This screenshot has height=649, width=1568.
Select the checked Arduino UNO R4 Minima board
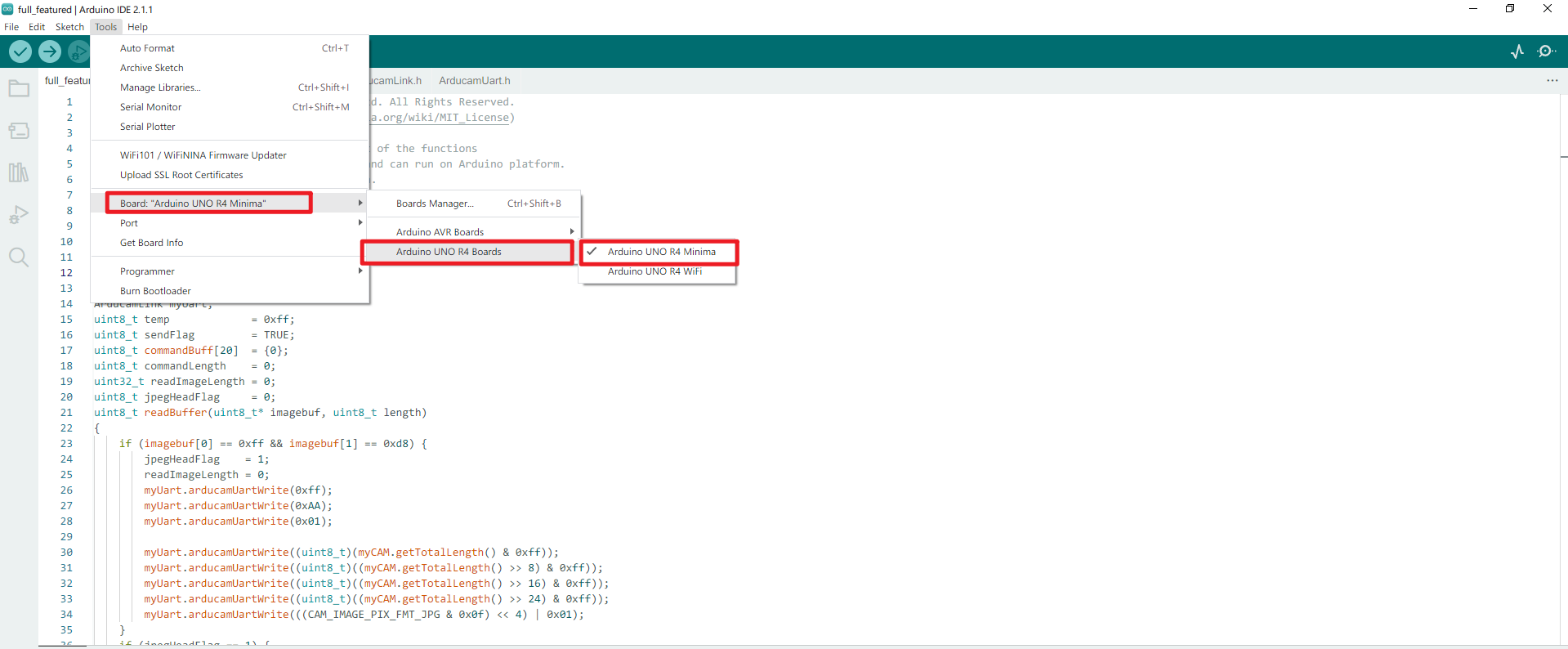[659, 252]
